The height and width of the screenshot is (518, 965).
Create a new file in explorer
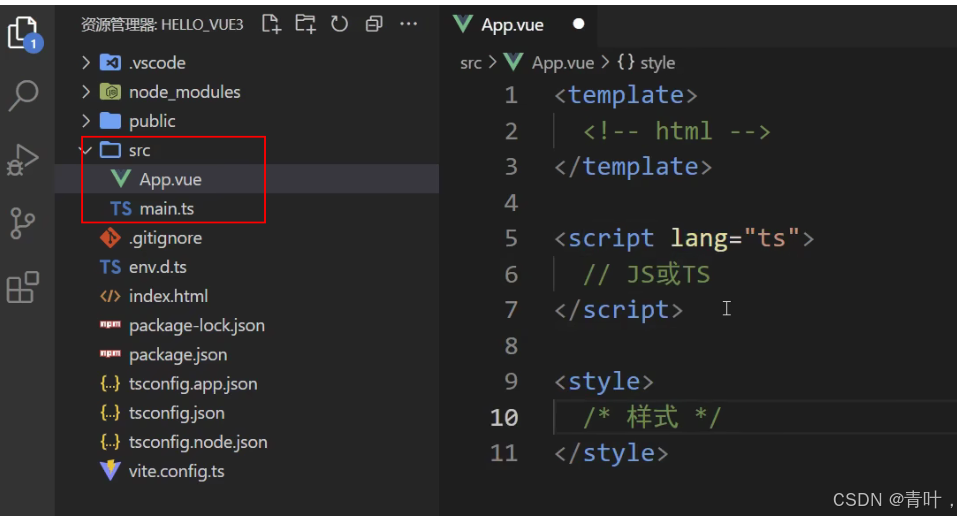271,25
